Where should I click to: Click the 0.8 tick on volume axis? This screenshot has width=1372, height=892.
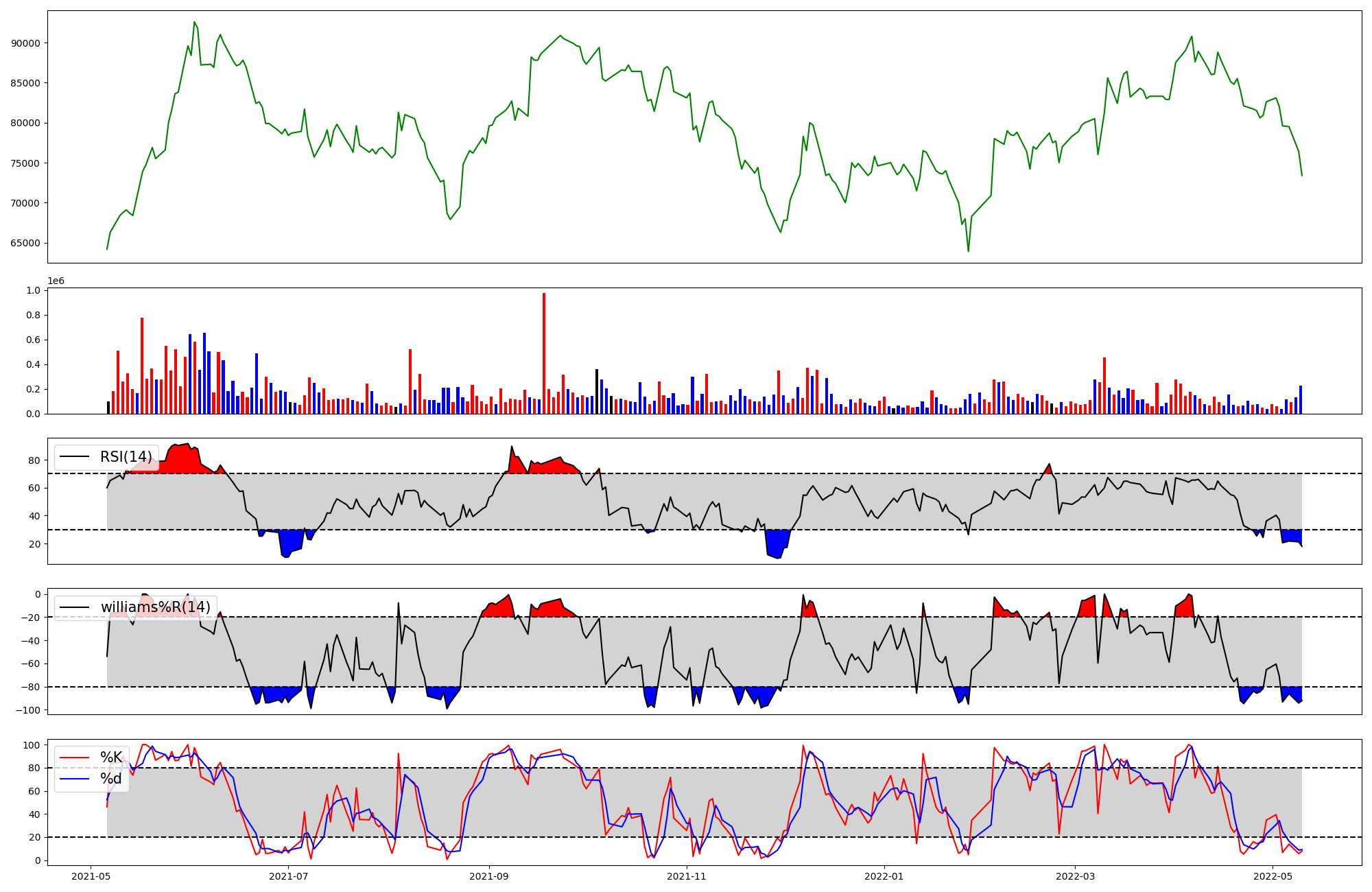(33, 316)
